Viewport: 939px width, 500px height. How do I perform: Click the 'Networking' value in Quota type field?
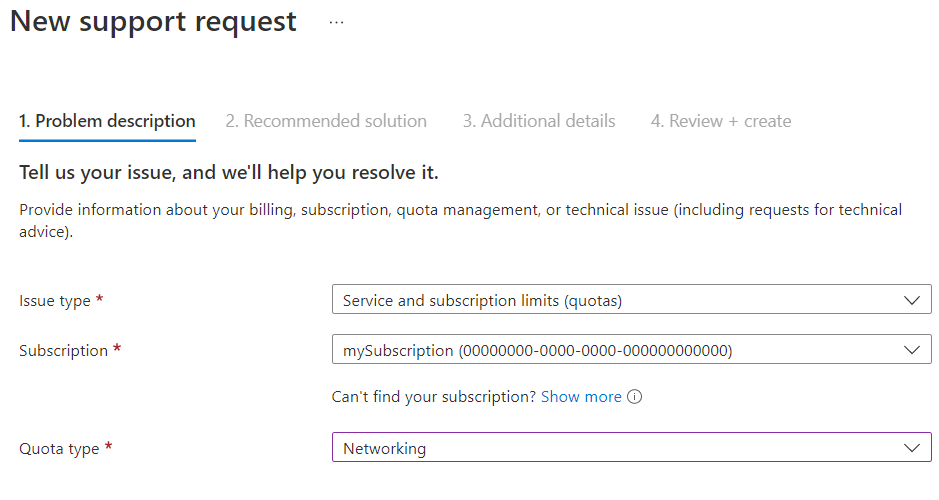coord(384,448)
